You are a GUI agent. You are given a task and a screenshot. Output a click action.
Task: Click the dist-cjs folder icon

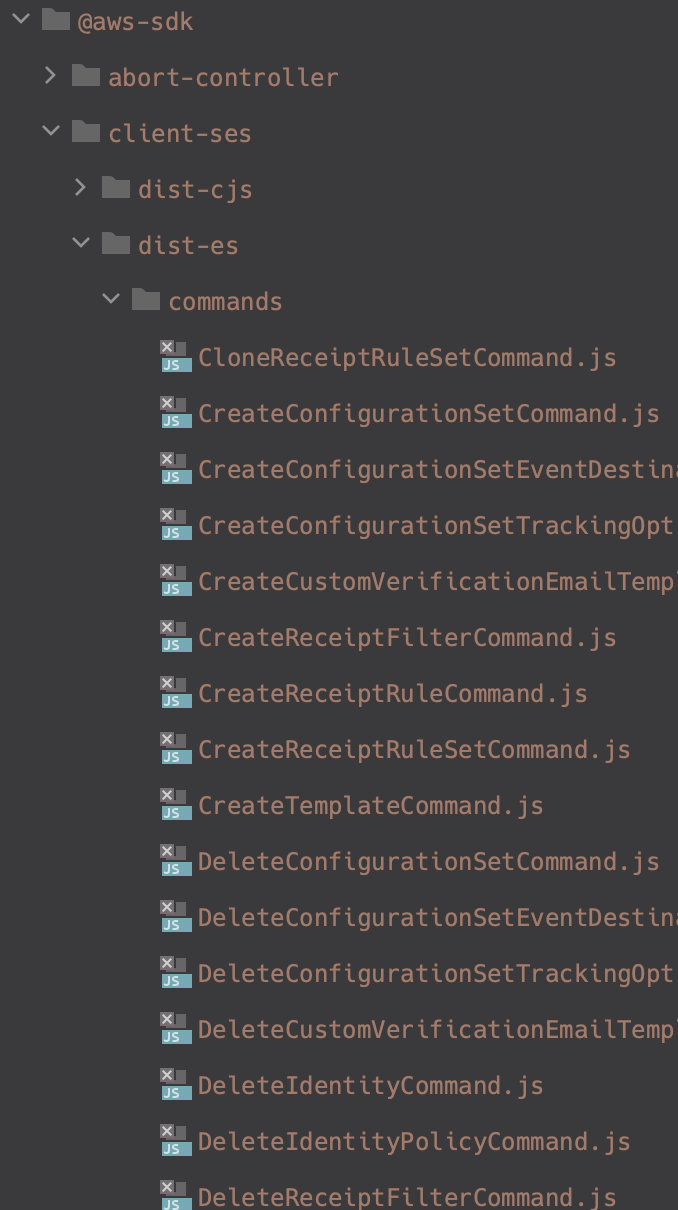116,188
